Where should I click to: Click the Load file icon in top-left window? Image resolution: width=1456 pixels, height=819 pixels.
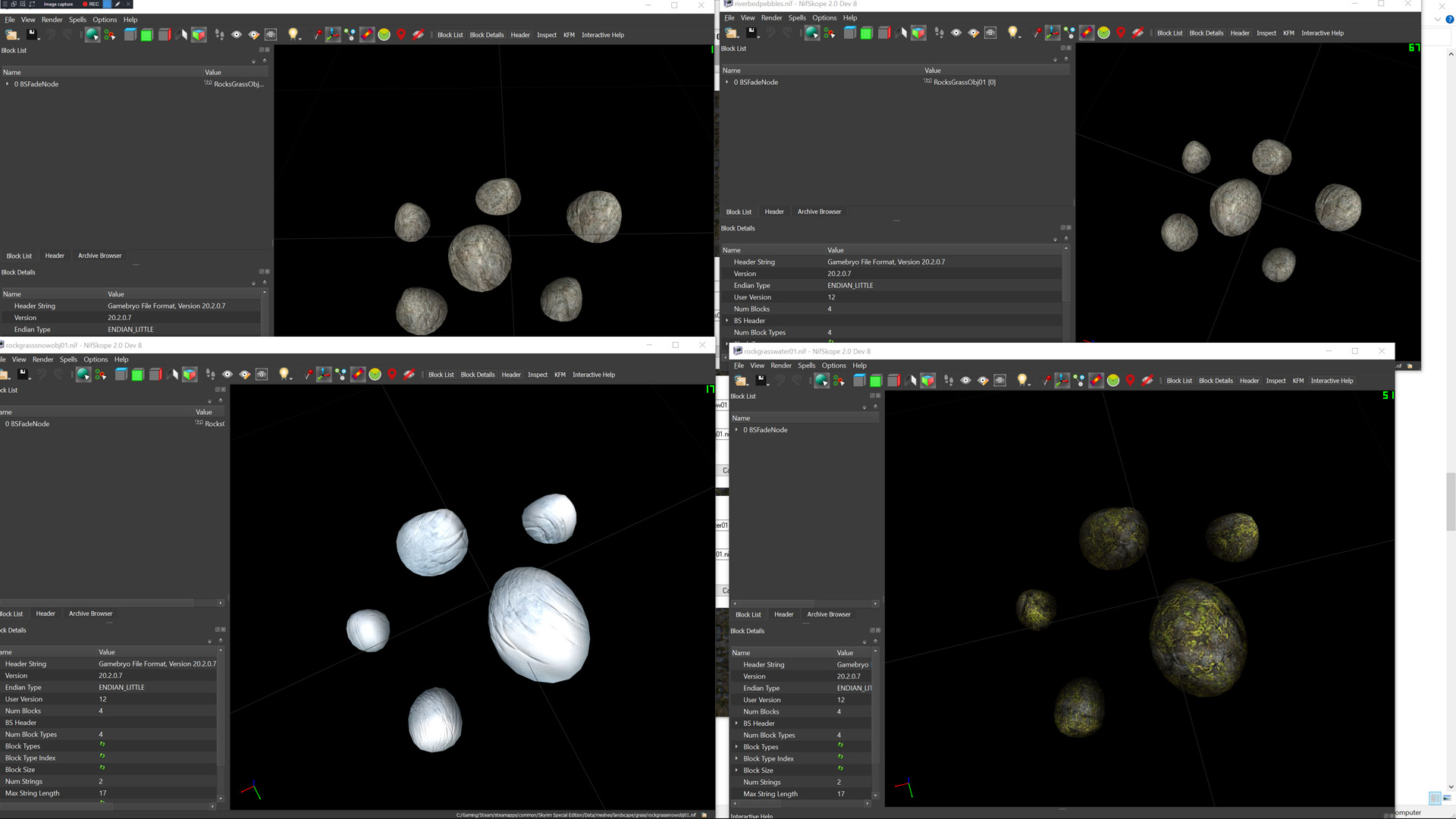click(x=11, y=35)
